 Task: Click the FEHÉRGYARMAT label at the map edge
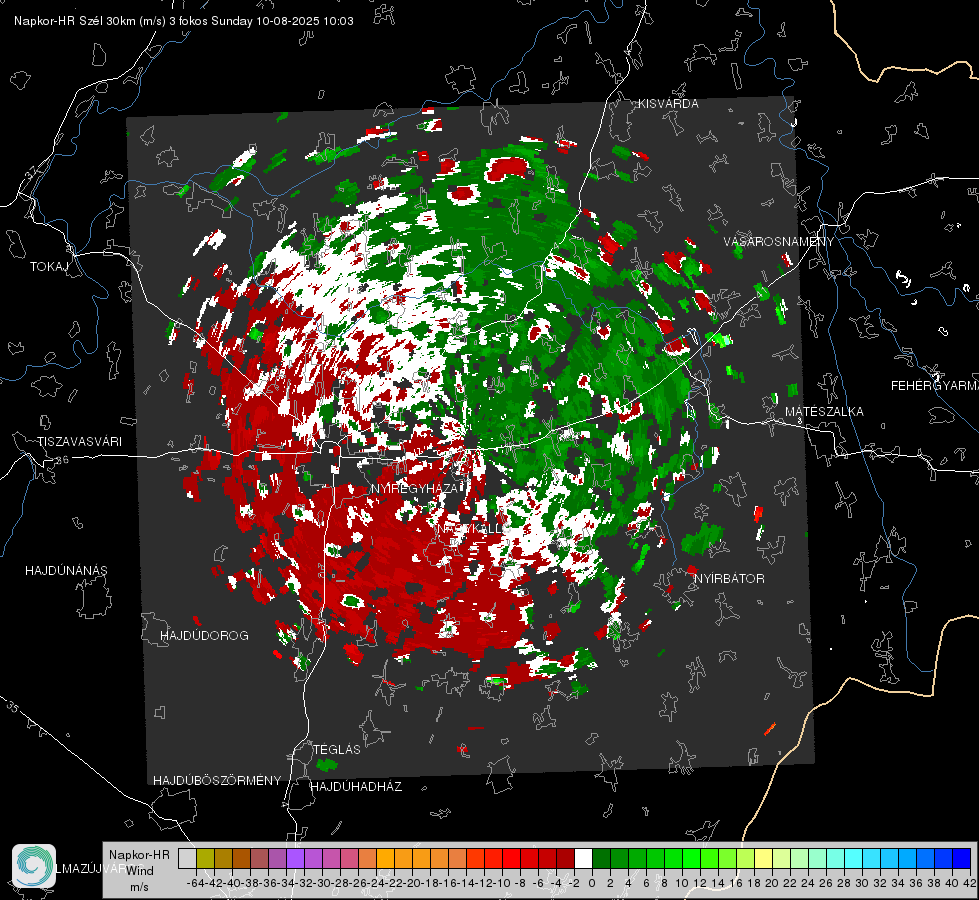pos(934,386)
